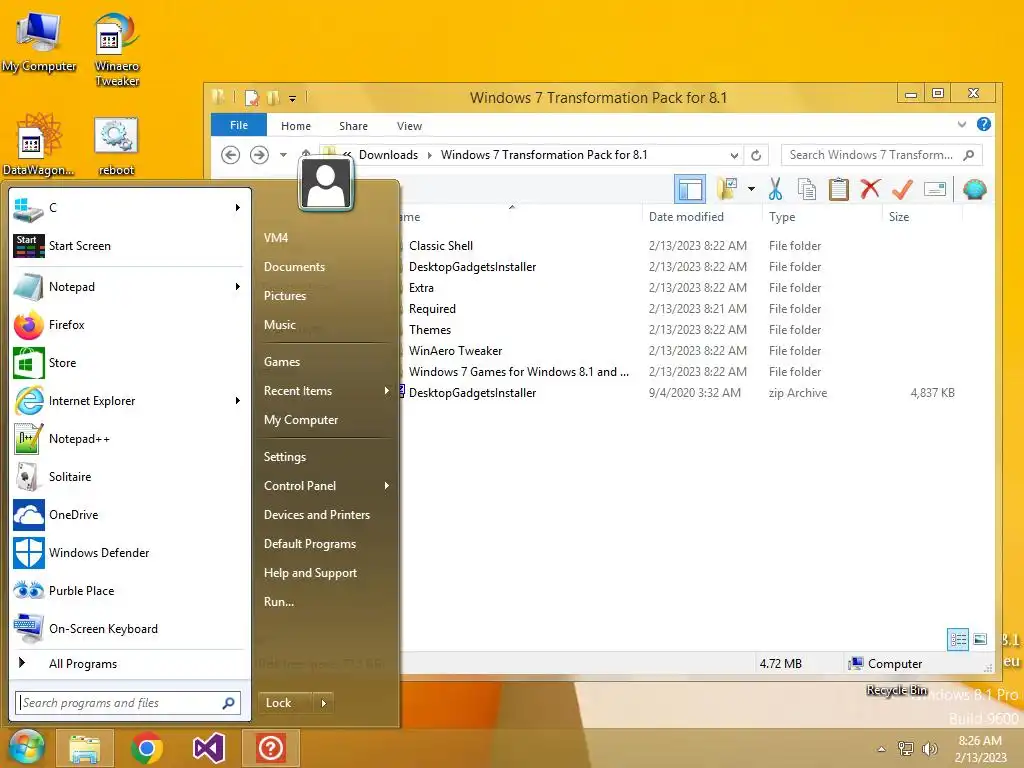Viewport: 1024px width, 768px height.
Task: Expand the C drive submenu arrow
Action: [x=238, y=208]
